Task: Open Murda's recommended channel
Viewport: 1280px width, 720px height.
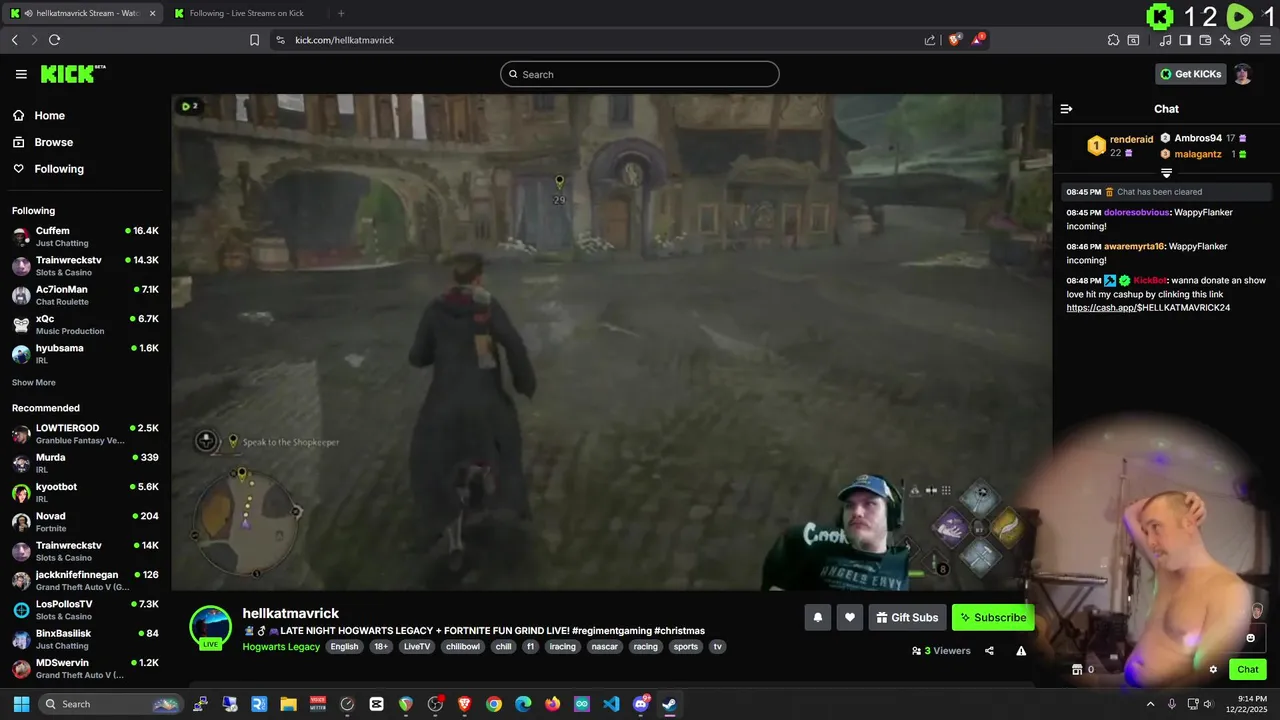Action: pyautogui.click(x=85, y=463)
